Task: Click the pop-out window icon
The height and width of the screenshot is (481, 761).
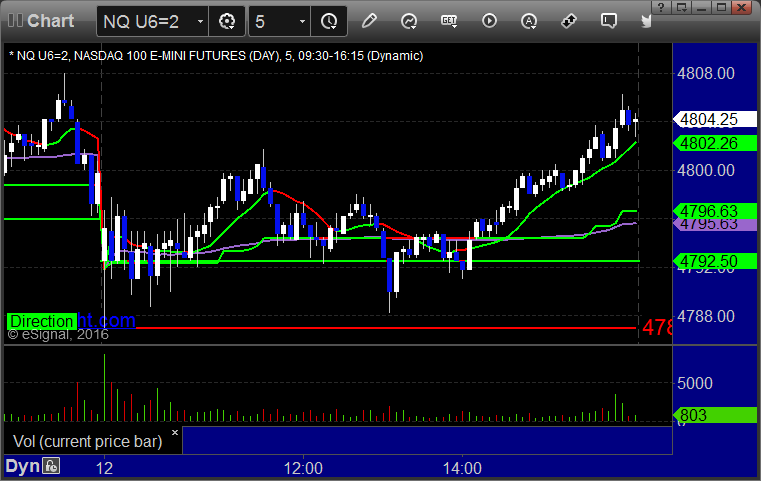Action: [681, 7]
